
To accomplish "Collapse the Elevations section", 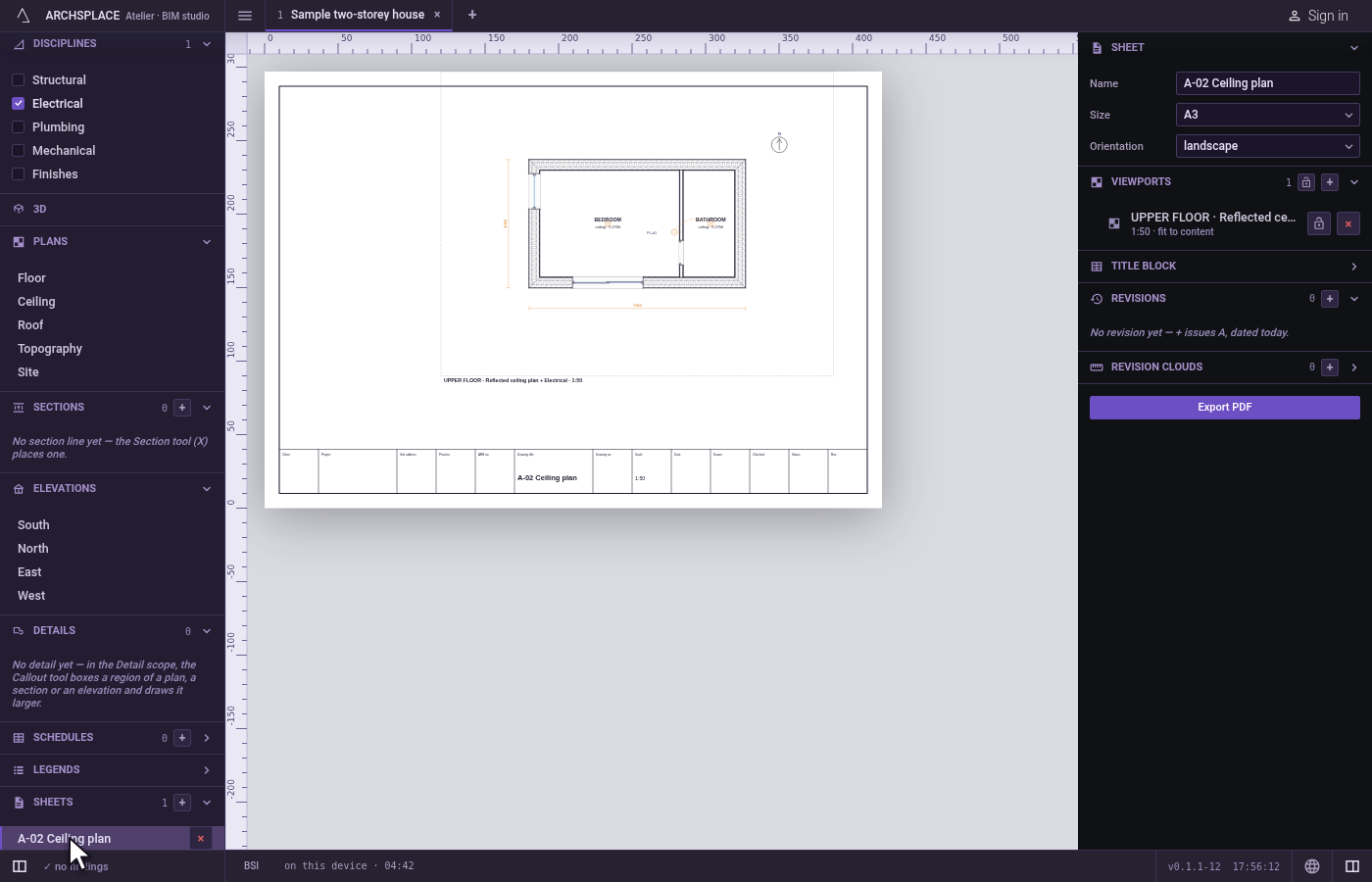I will pos(207,489).
